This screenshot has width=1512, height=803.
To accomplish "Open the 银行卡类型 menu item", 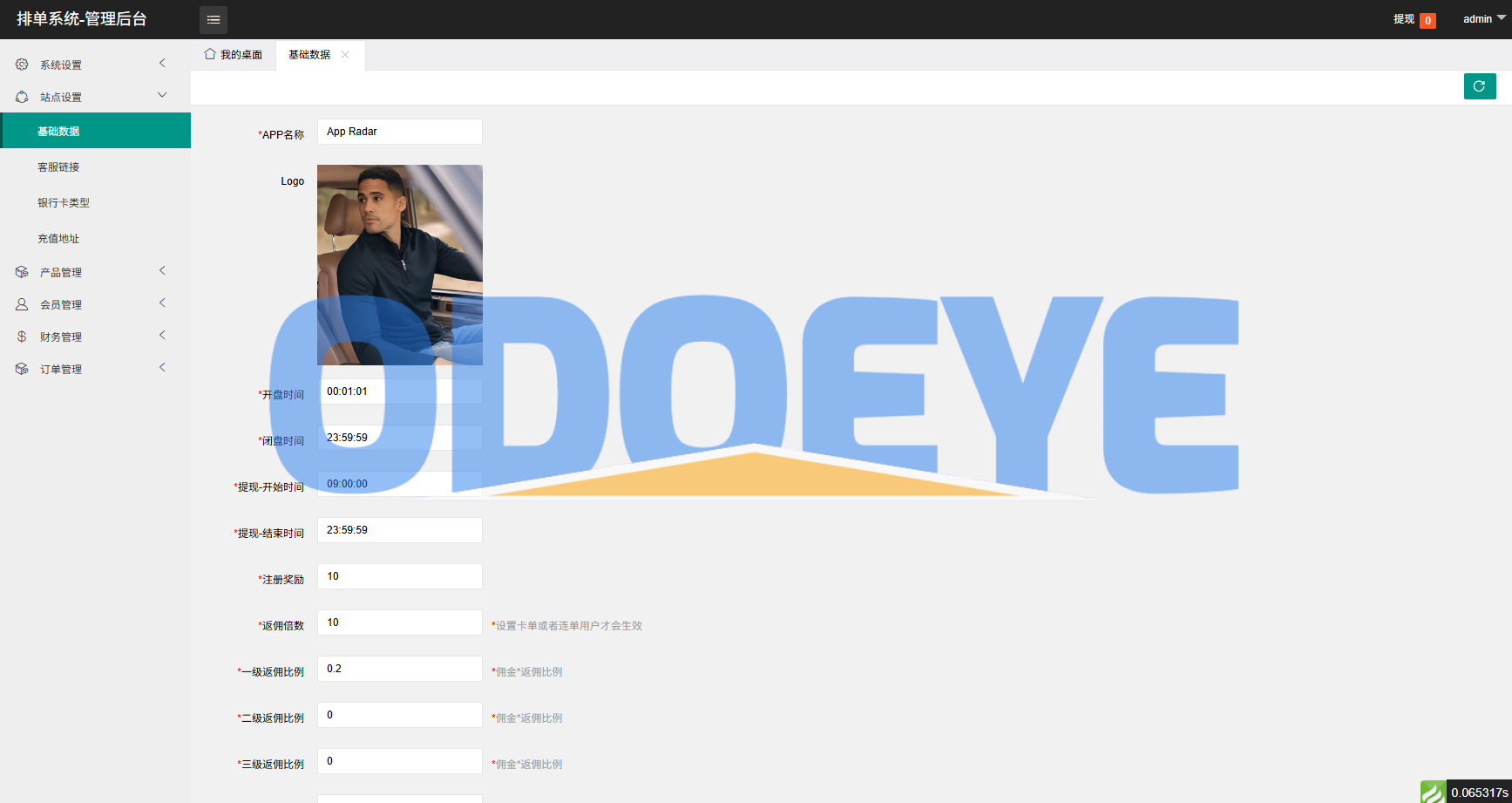I will (64, 202).
